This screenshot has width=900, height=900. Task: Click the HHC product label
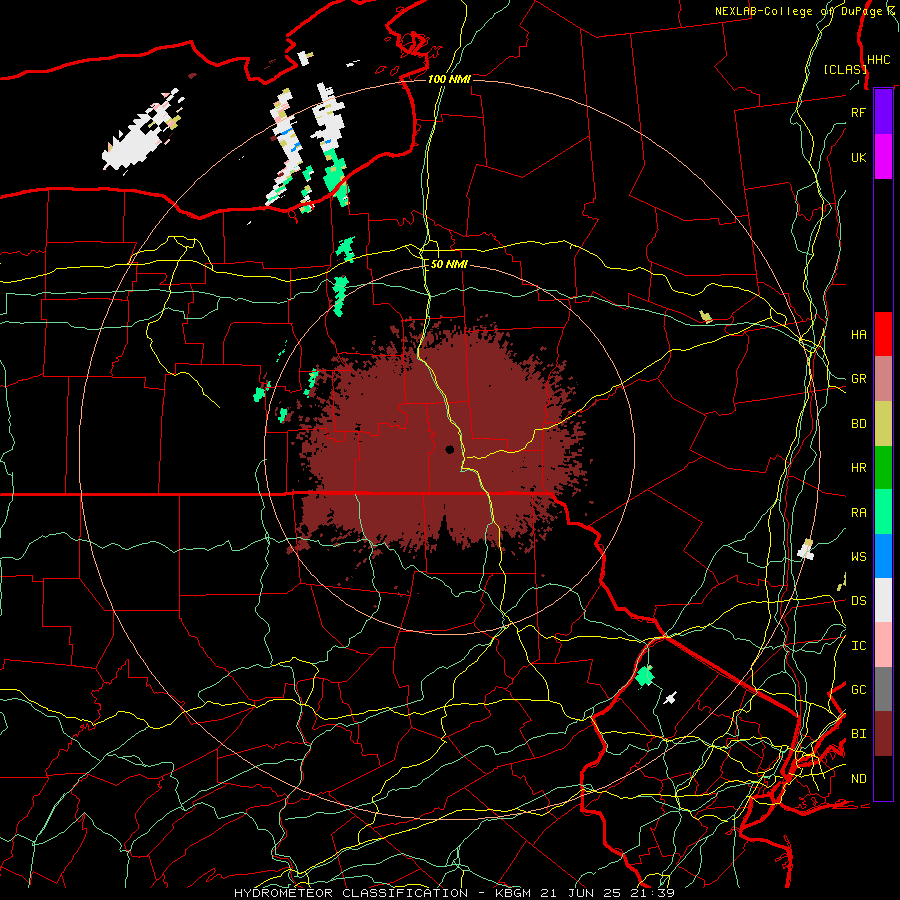pos(879,60)
